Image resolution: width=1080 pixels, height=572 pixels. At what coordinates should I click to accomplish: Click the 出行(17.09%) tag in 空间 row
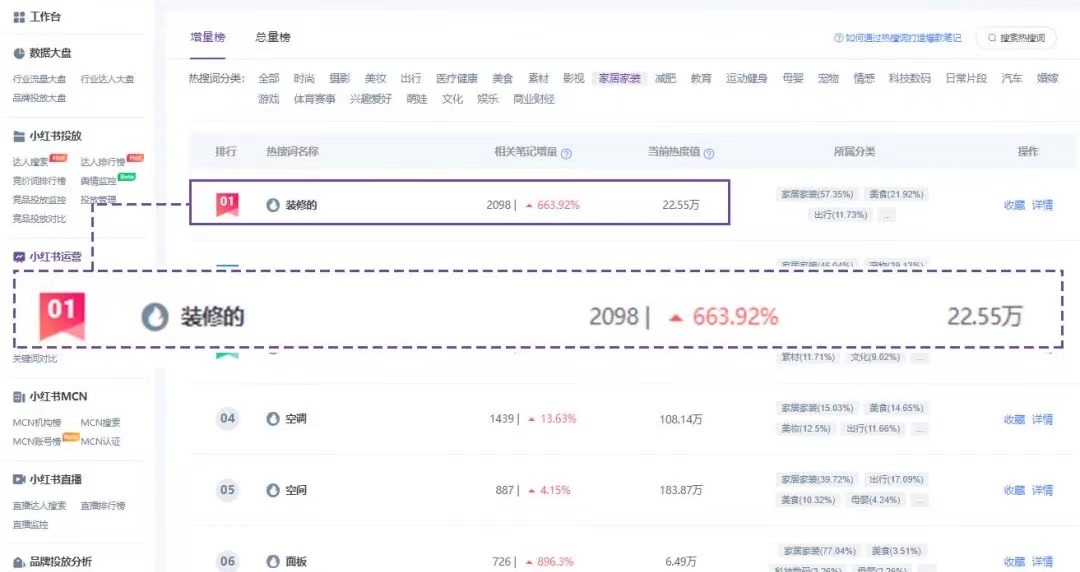click(896, 480)
